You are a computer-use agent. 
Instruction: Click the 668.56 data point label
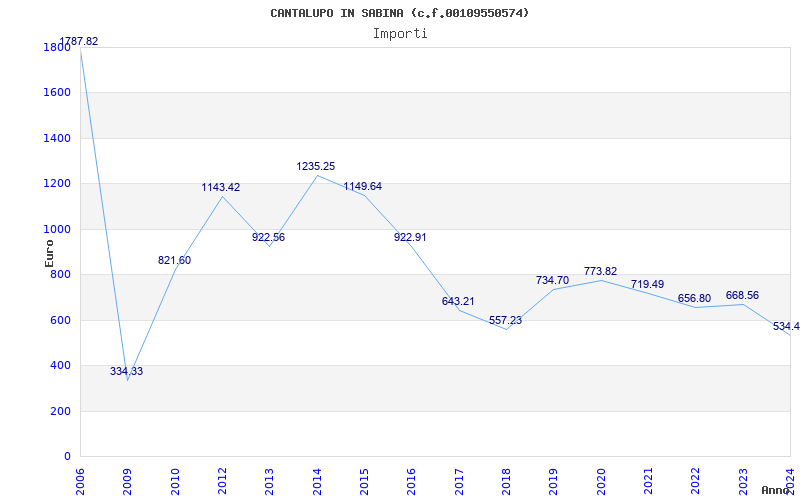point(742,296)
